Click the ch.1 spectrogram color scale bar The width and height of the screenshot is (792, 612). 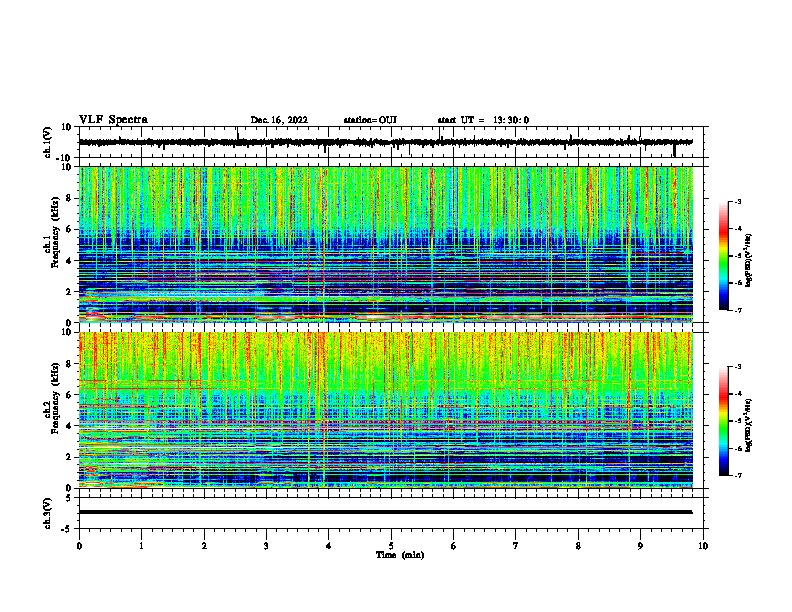click(x=724, y=256)
